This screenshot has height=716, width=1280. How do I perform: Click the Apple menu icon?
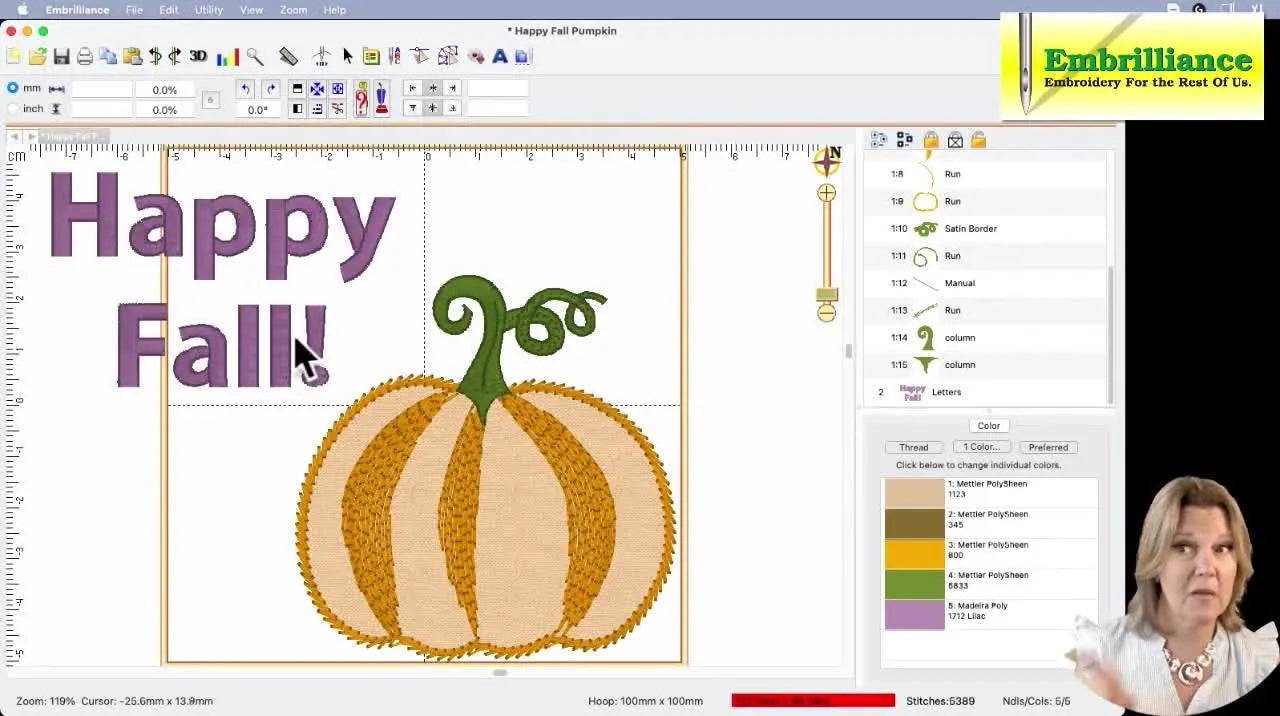[22, 10]
